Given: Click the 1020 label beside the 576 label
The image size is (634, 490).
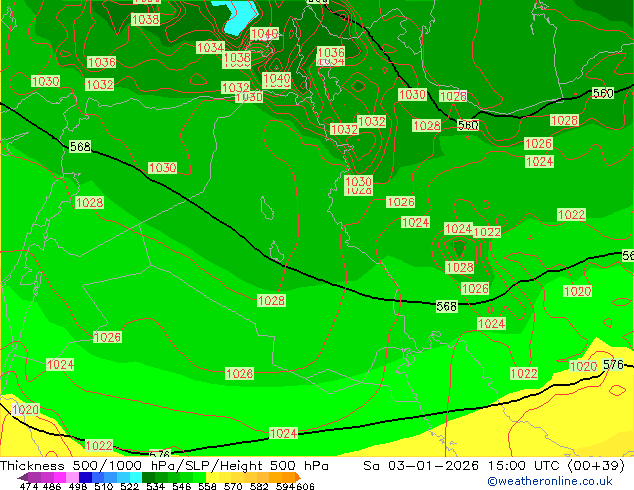Looking at the screenshot, I should 583,366.
